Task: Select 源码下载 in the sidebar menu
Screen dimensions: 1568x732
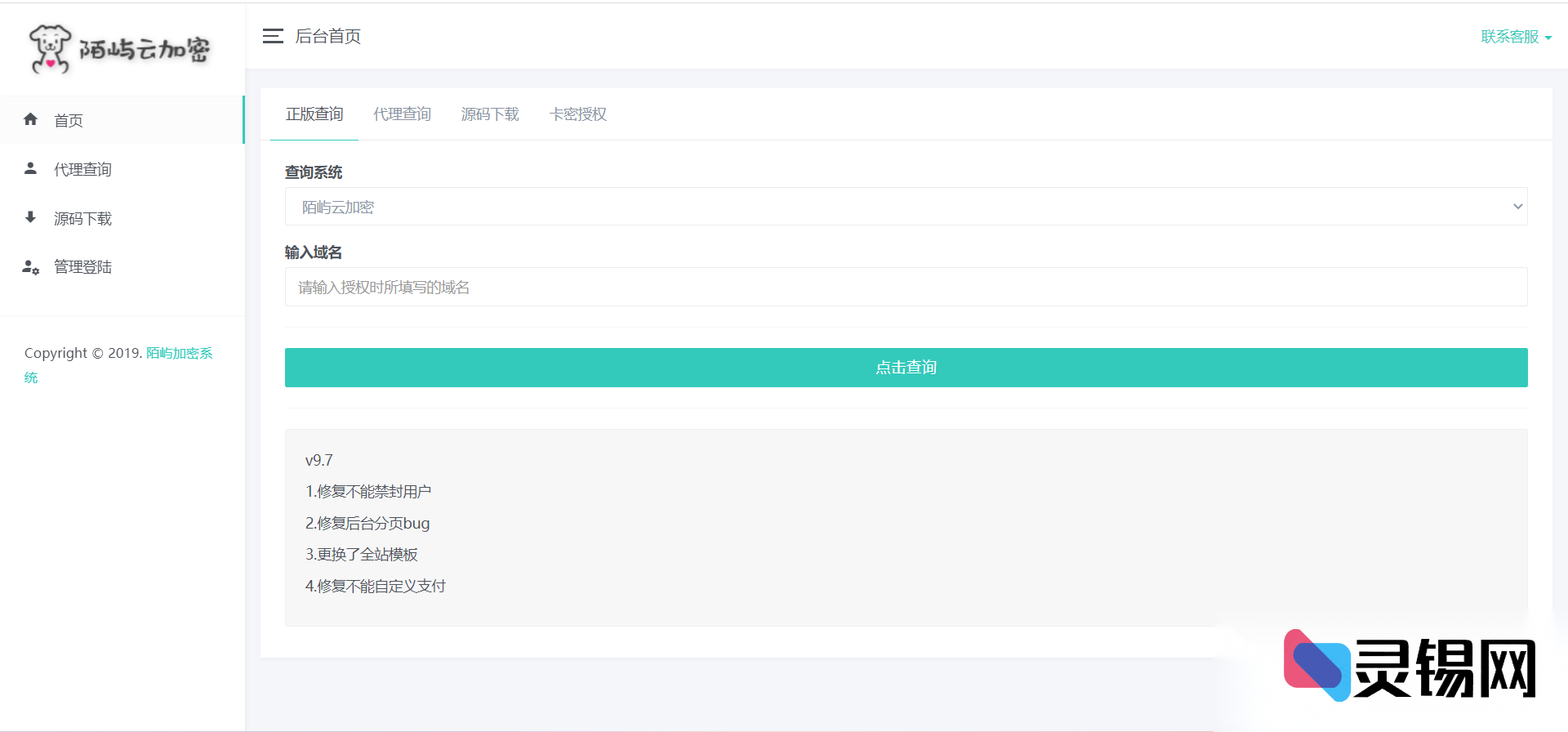Action: click(x=82, y=219)
